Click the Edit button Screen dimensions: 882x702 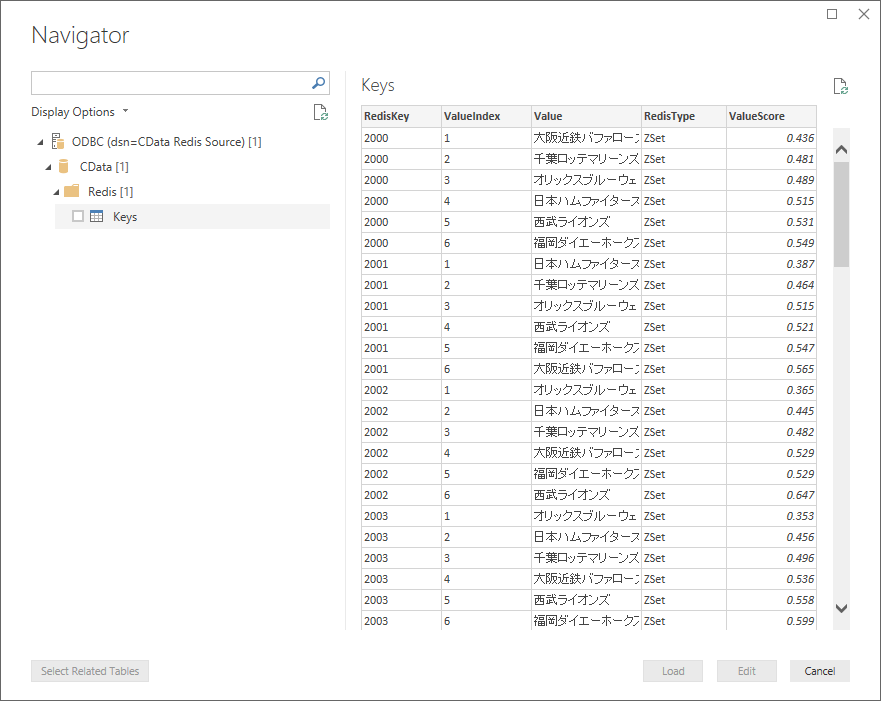(746, 671)
